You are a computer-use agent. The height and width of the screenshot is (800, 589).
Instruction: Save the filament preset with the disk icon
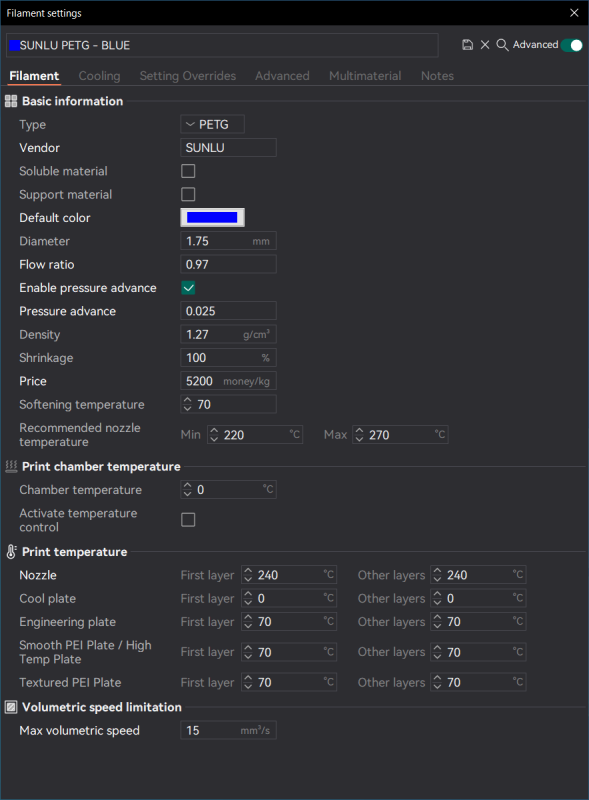(x=467, y=45)
